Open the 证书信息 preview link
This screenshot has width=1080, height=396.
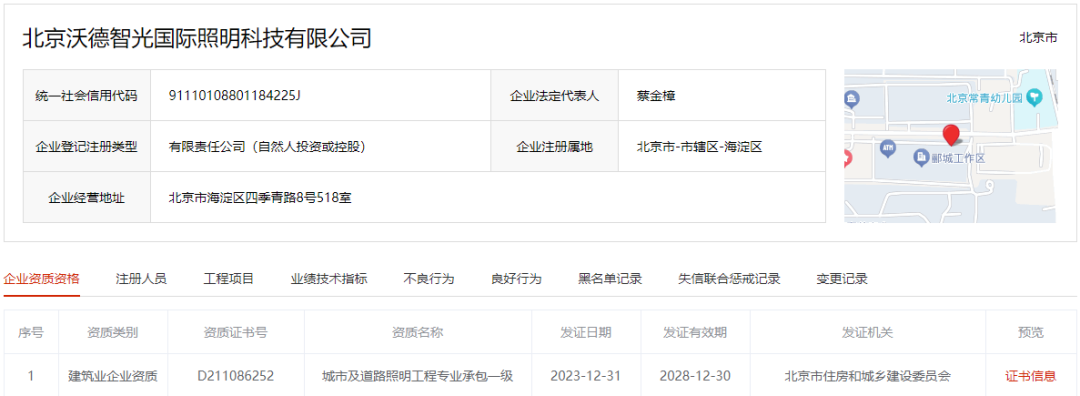coord(1030,376)
